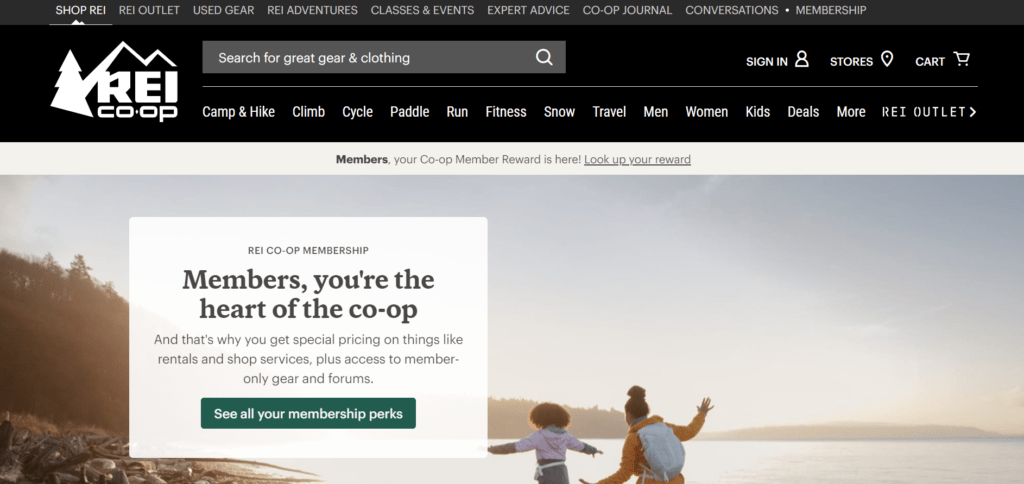The height and width of the screenshot is (484, 1024).
Task: Open the Co-op Journal link
Action: tap(628, 10)
